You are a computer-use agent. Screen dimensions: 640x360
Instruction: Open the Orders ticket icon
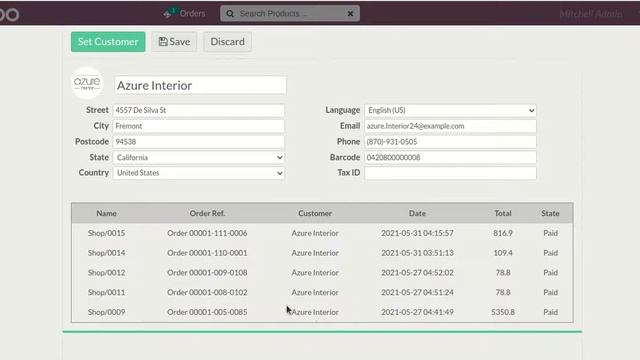[168, 13]
